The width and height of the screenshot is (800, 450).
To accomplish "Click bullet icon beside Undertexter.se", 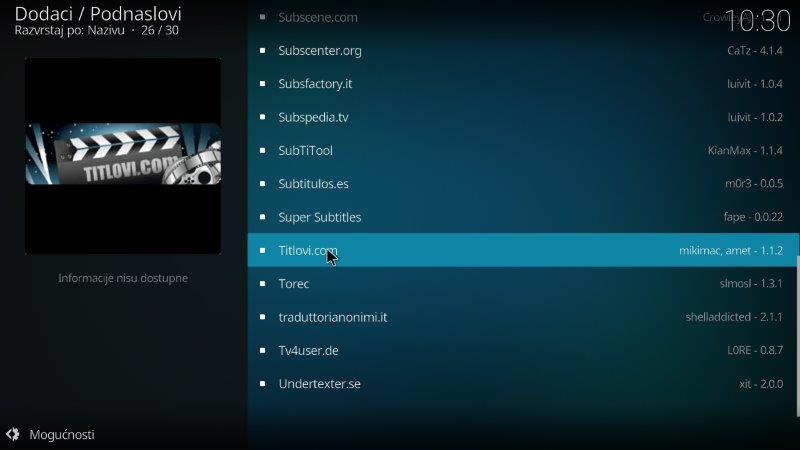I will point(262,384).
